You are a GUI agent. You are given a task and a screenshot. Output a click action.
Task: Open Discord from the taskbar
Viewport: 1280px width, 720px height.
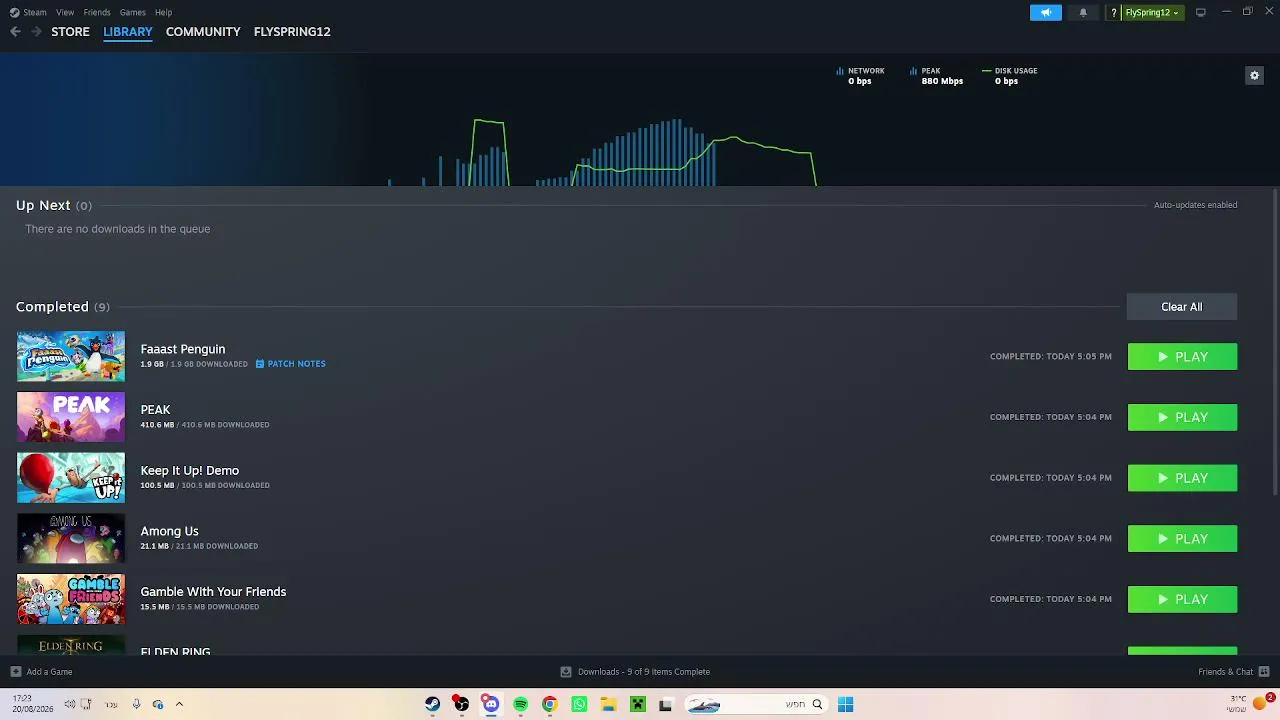[491, 704]
